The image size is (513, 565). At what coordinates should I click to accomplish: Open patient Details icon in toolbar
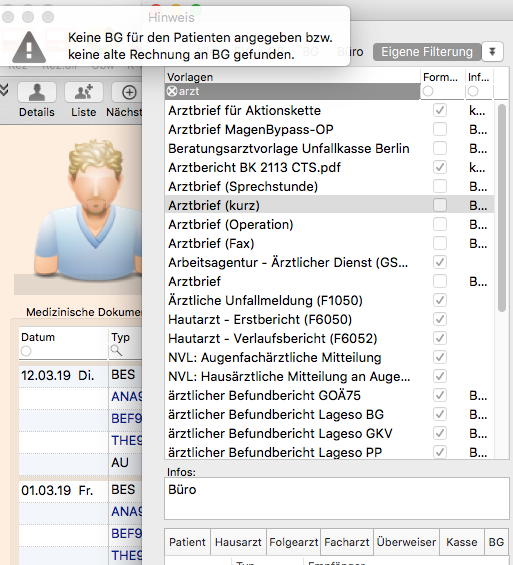point(37,92)
